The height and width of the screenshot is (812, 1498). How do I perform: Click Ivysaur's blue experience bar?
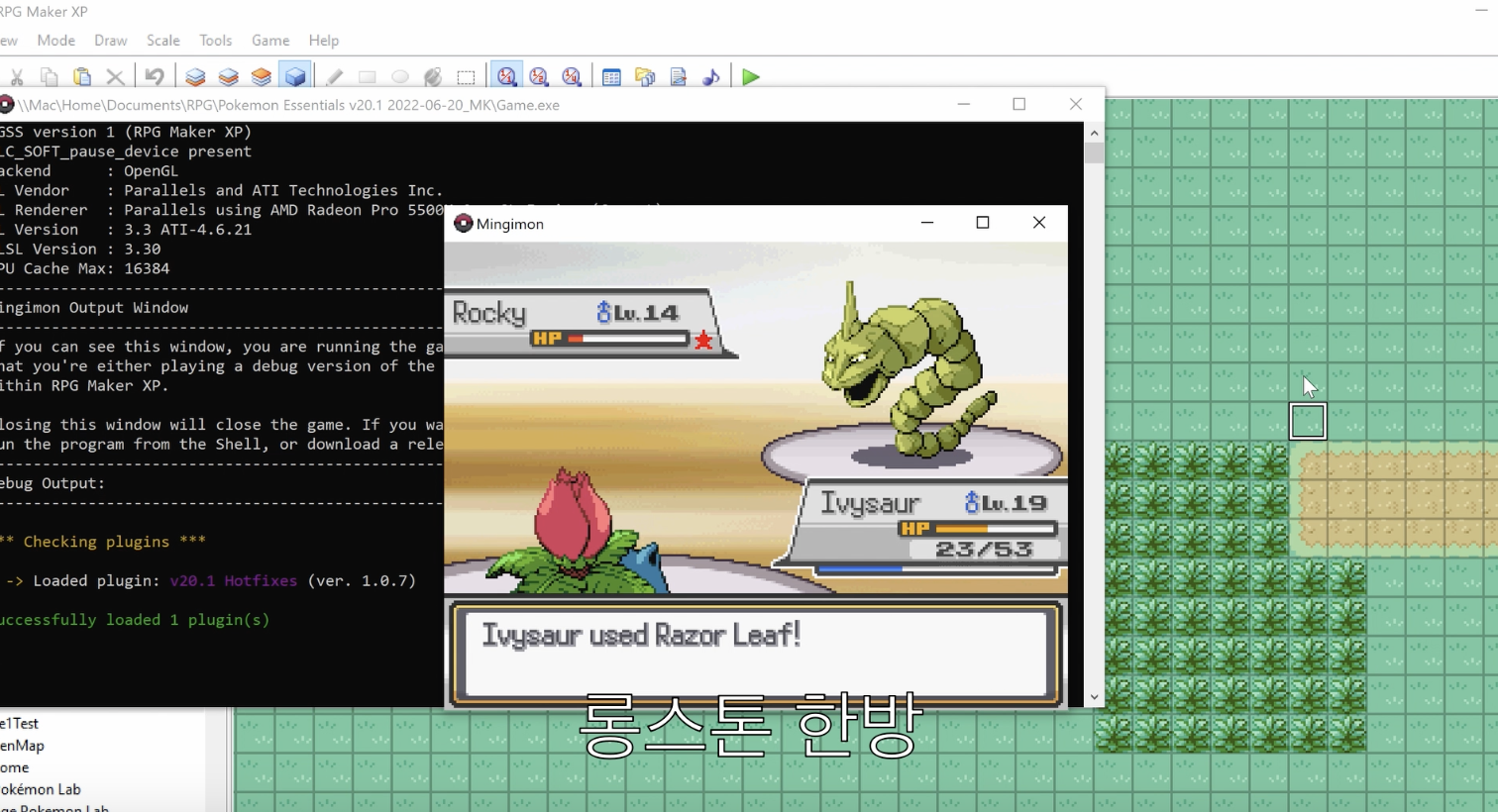pos(936,569)
